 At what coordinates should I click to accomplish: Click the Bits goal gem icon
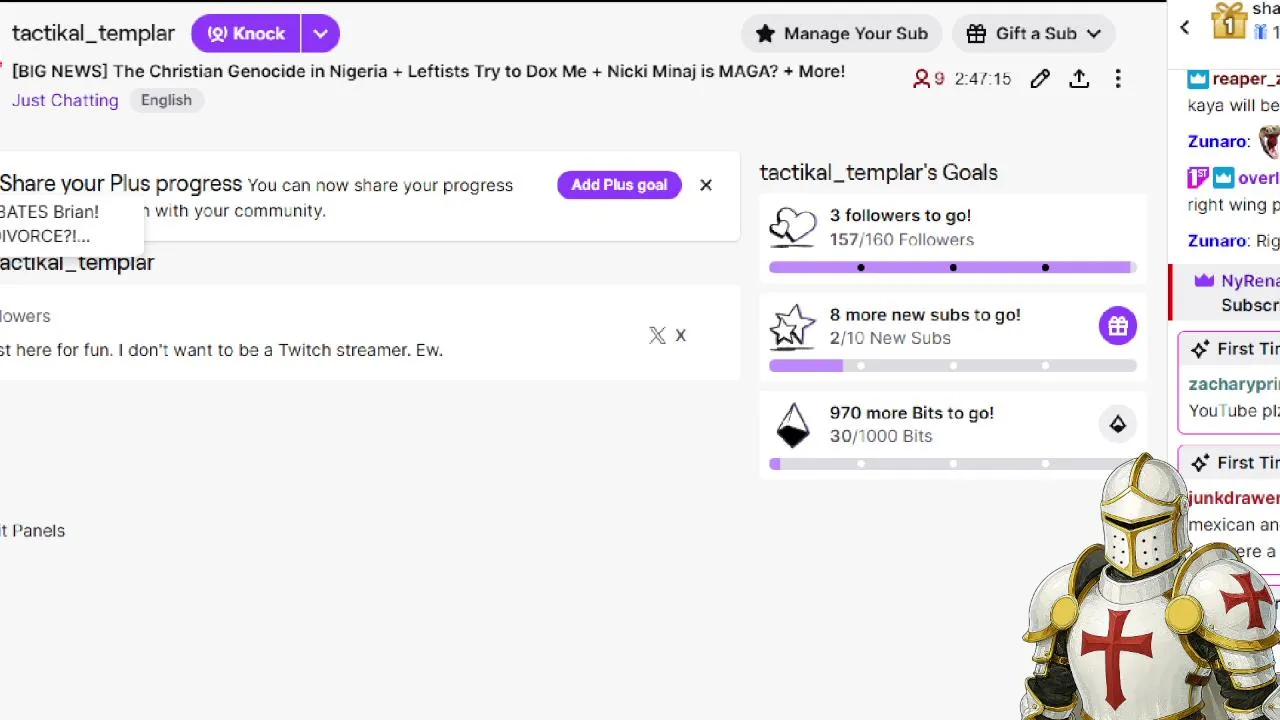[x=793, y=424]
